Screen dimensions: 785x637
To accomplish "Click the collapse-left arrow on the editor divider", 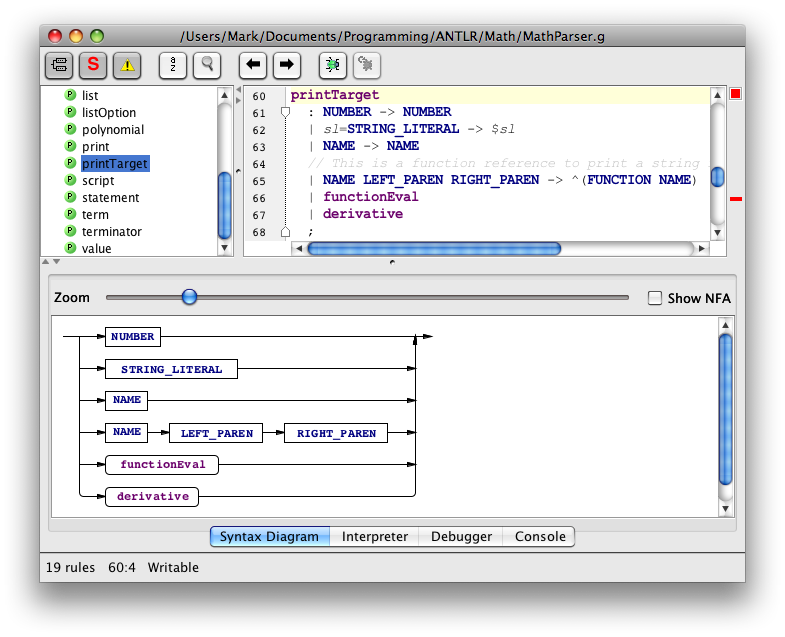I will click(238, 90).
